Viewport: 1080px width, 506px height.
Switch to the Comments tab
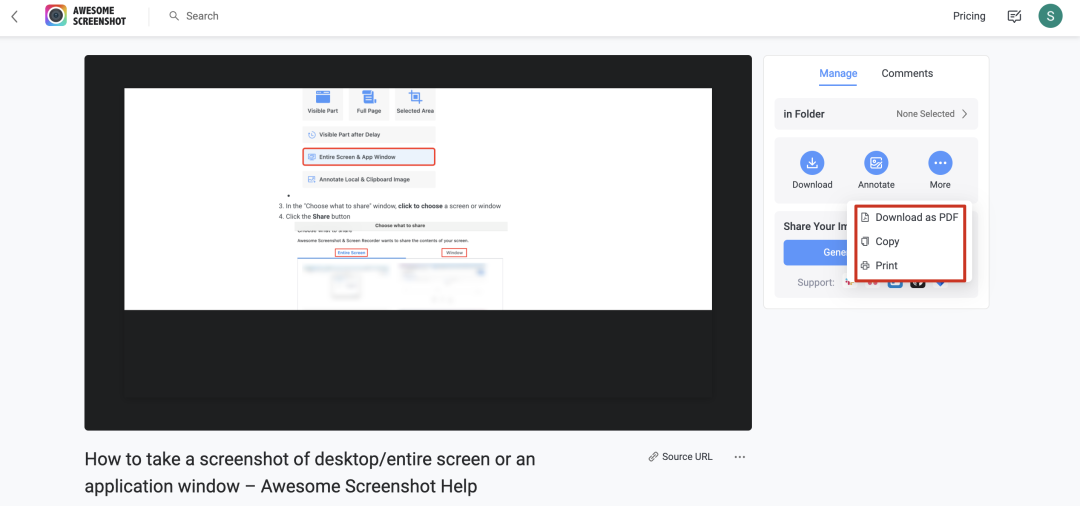coord(907,74)
